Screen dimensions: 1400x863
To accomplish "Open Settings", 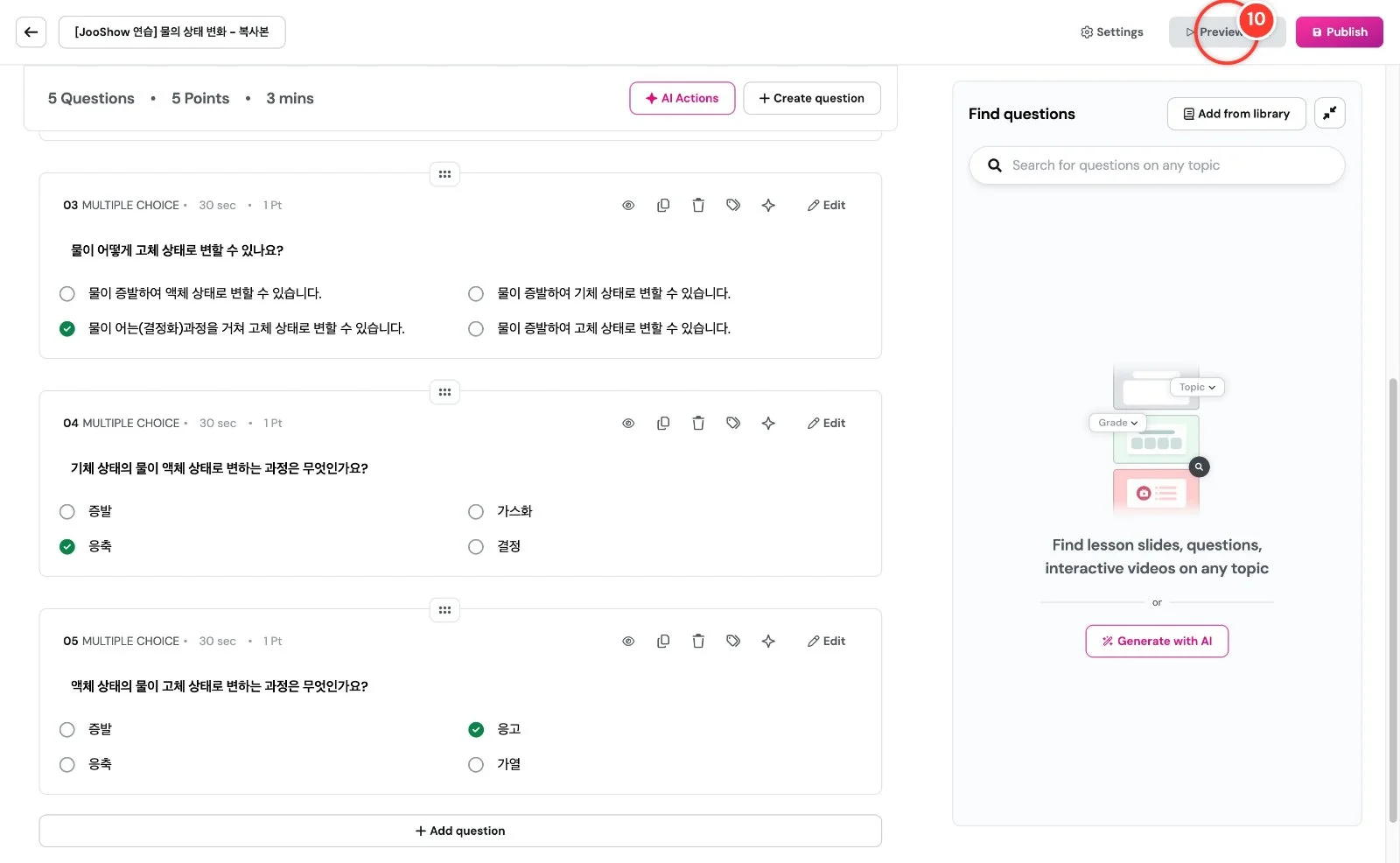I will click(x=1112, y=32).
